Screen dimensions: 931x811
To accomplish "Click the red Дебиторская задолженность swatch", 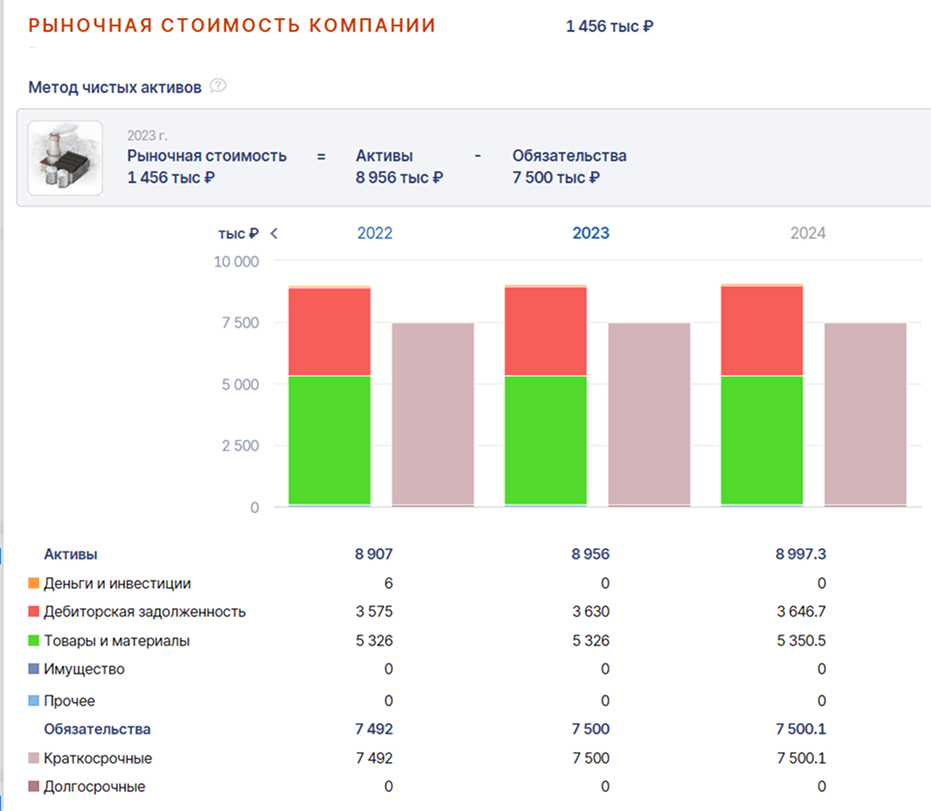I will click(34, 612).
